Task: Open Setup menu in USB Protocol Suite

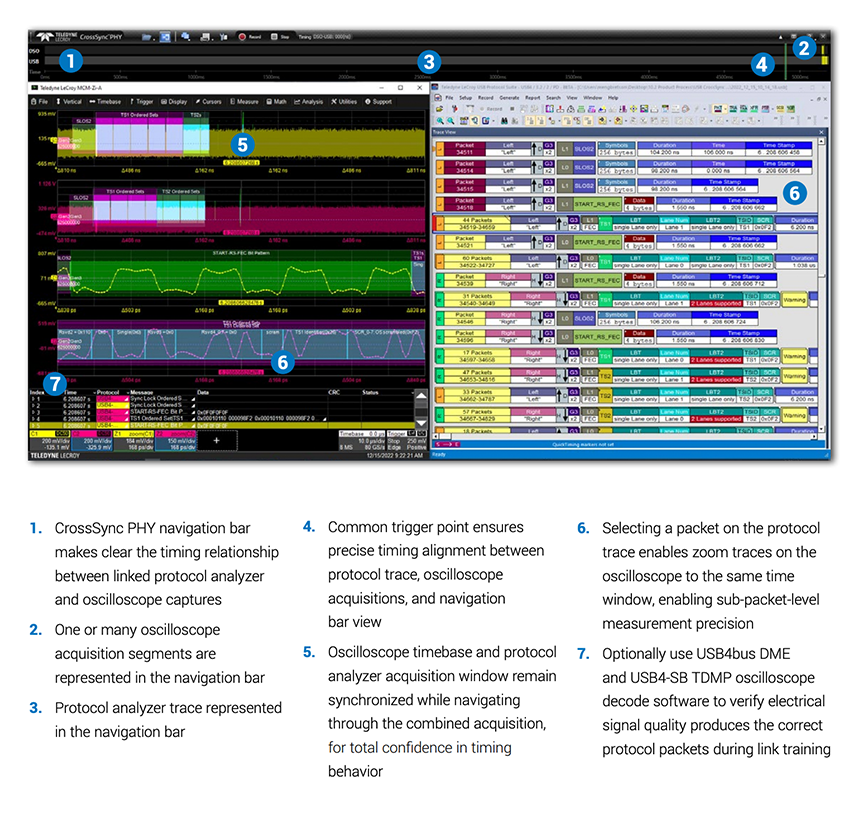Action: pyautogui.click(x=466, y=98)
